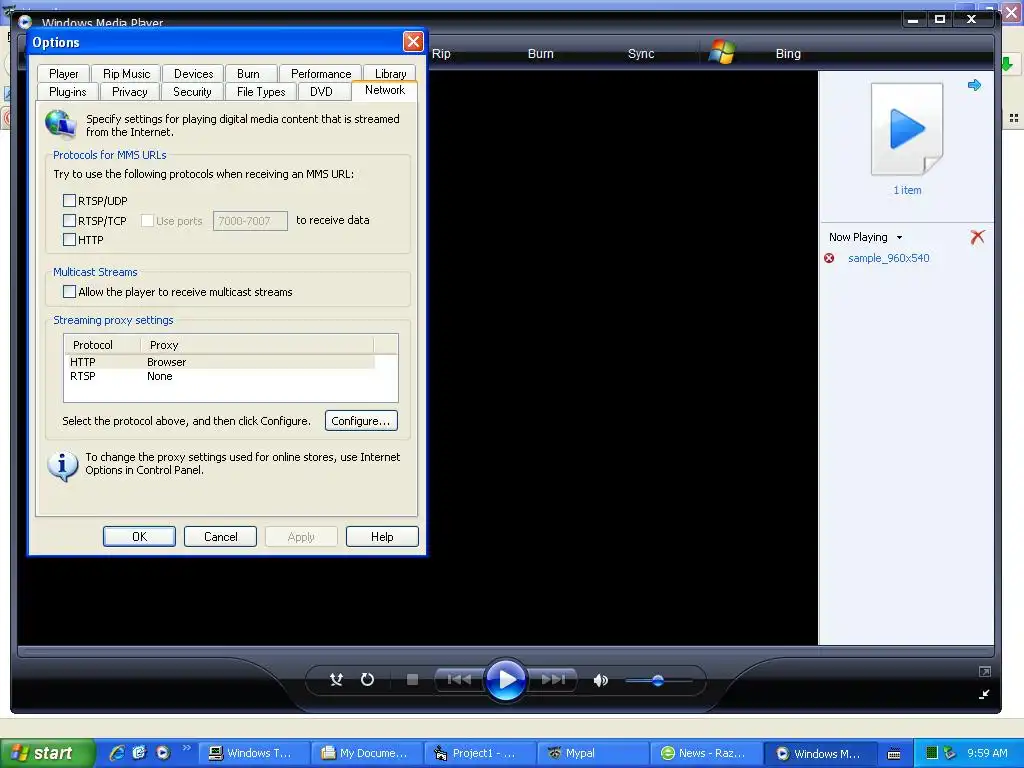
Task: Confirm the Options dialog with OK
Action: pyautogui.click(x=139, y=537)
